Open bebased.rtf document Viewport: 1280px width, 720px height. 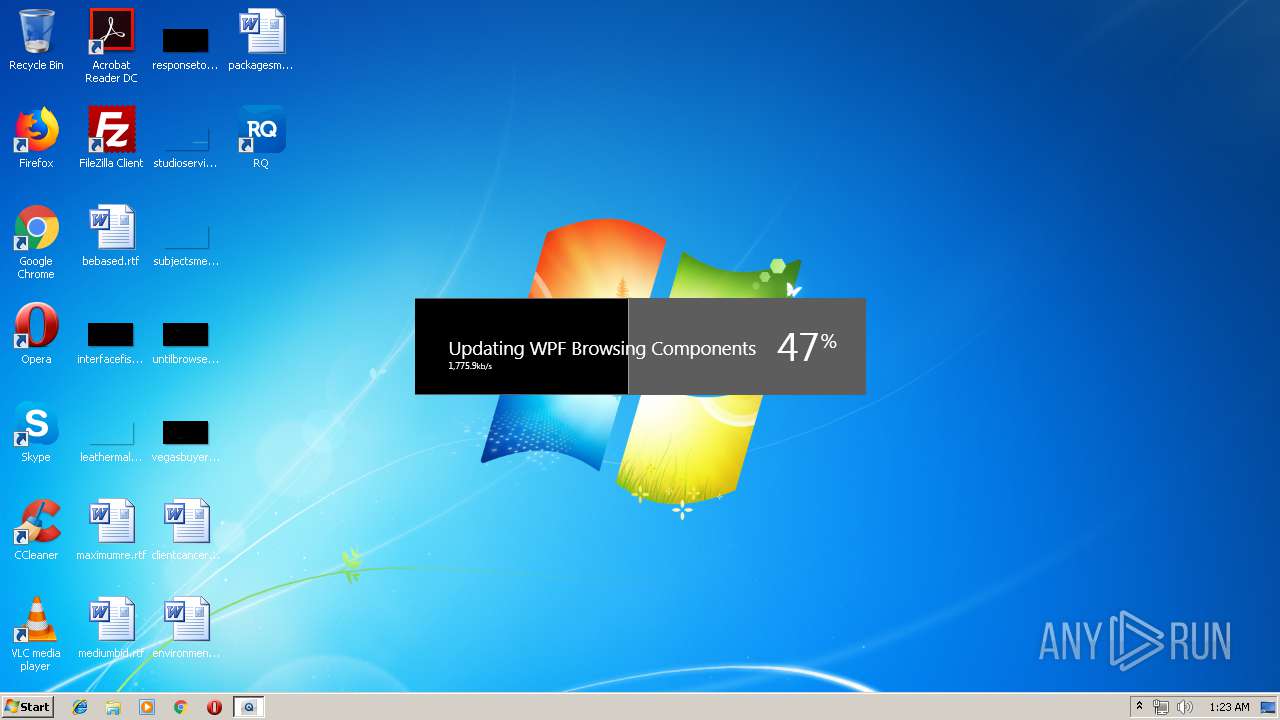point(111,236)
